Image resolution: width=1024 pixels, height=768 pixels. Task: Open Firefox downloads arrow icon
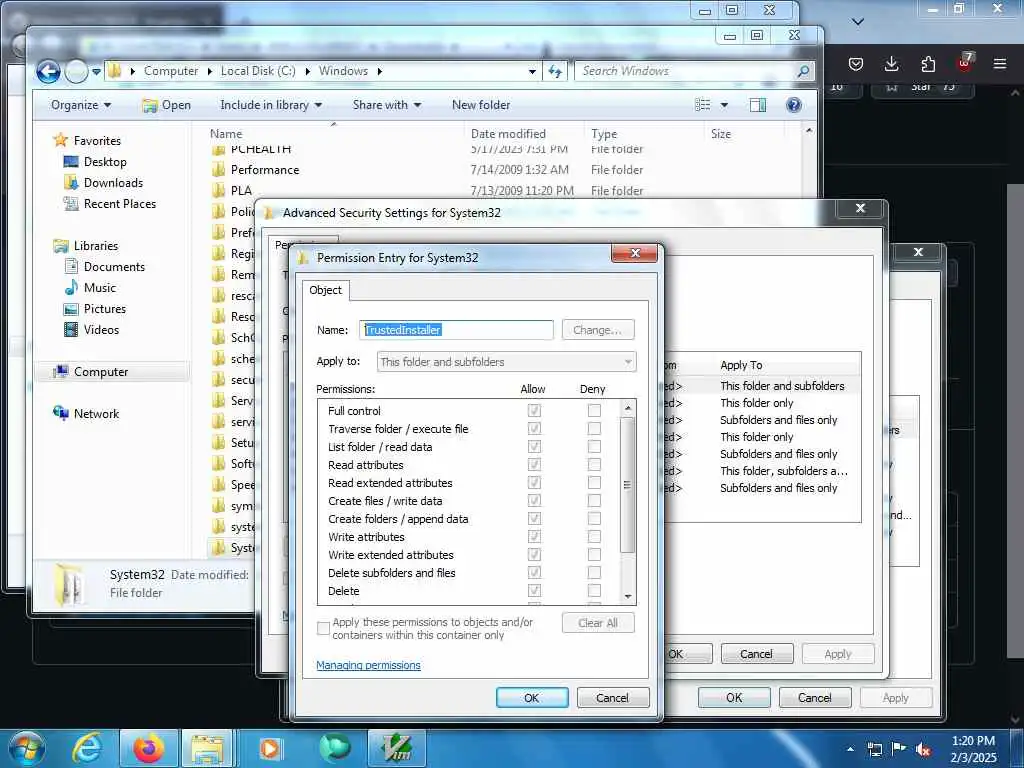891,63
